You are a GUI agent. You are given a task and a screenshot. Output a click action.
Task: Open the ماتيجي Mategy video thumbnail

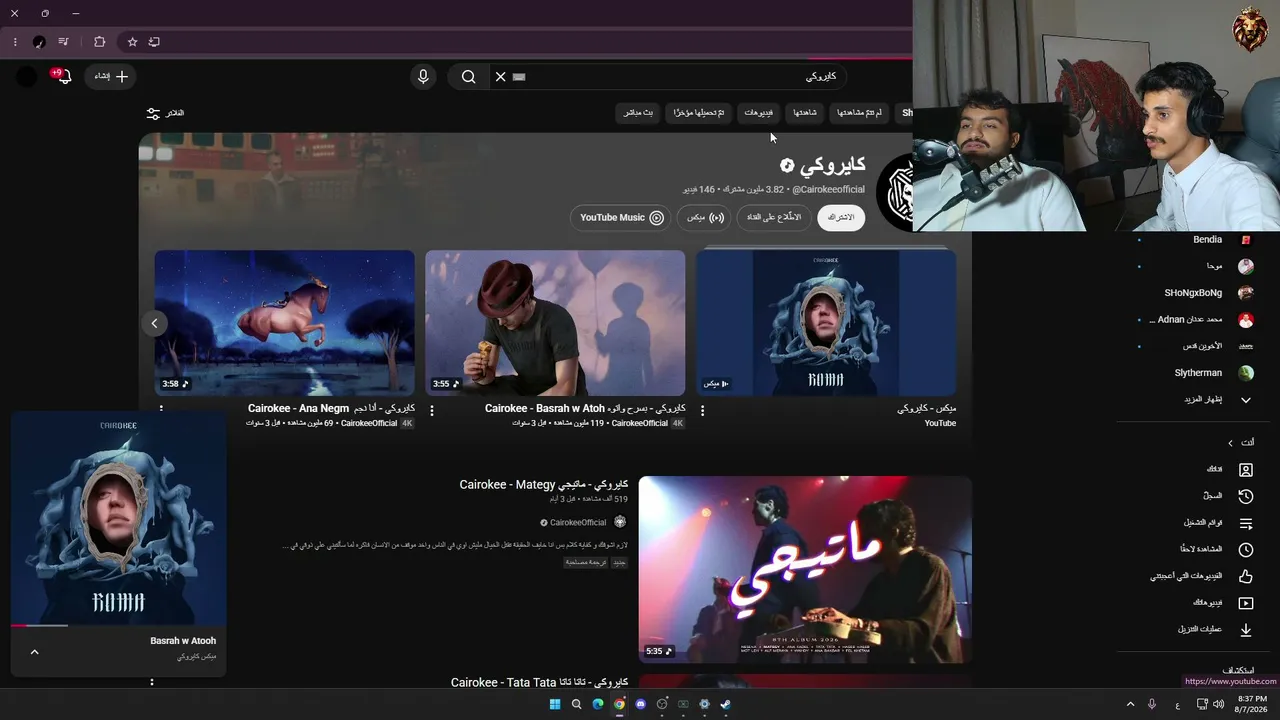click(805, 569)
